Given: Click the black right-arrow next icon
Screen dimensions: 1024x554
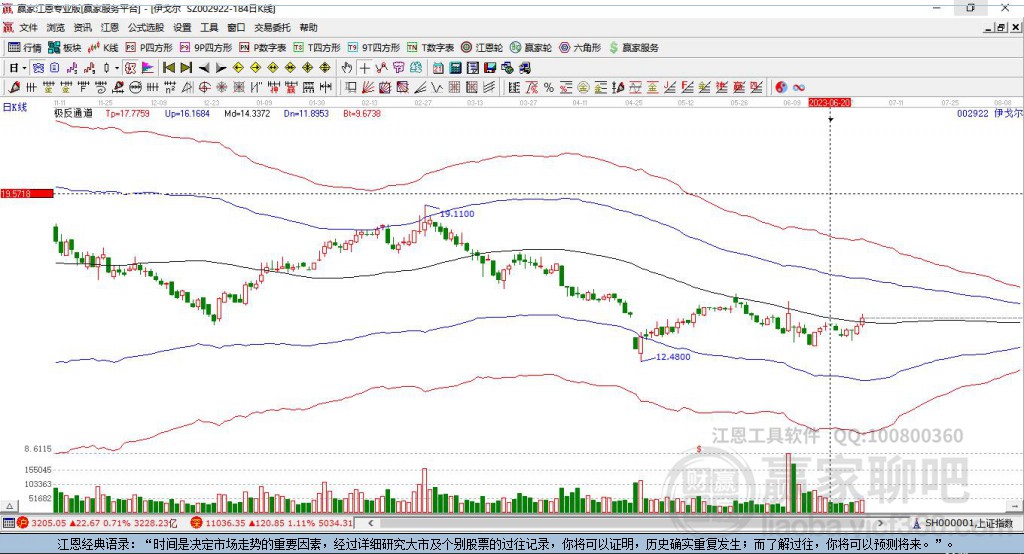Looking at the screenshot, I should pos(221,68).
